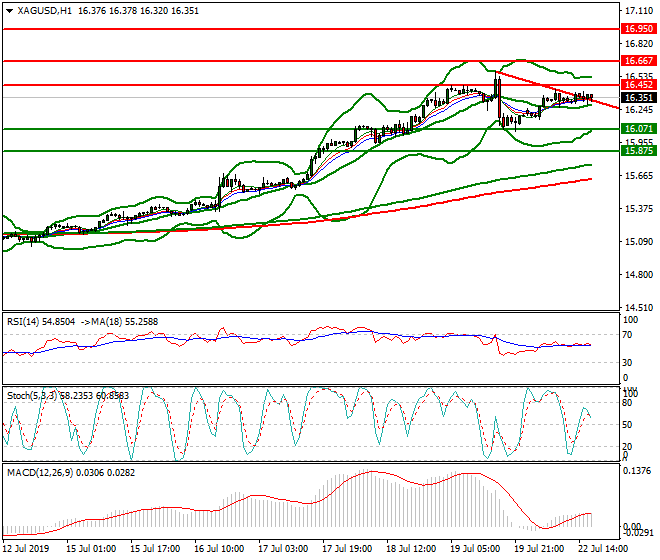Click the 19 Jul 05:00 time label
660x560 pixels.
click(475, 549)
